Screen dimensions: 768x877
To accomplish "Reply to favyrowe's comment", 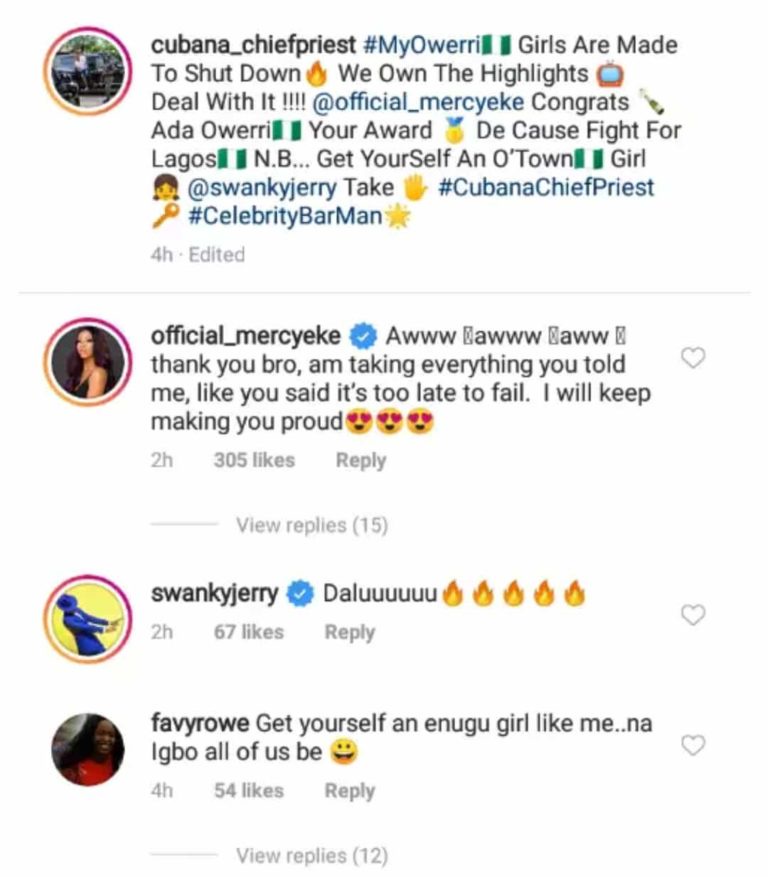I will click(x=349, y=790).
